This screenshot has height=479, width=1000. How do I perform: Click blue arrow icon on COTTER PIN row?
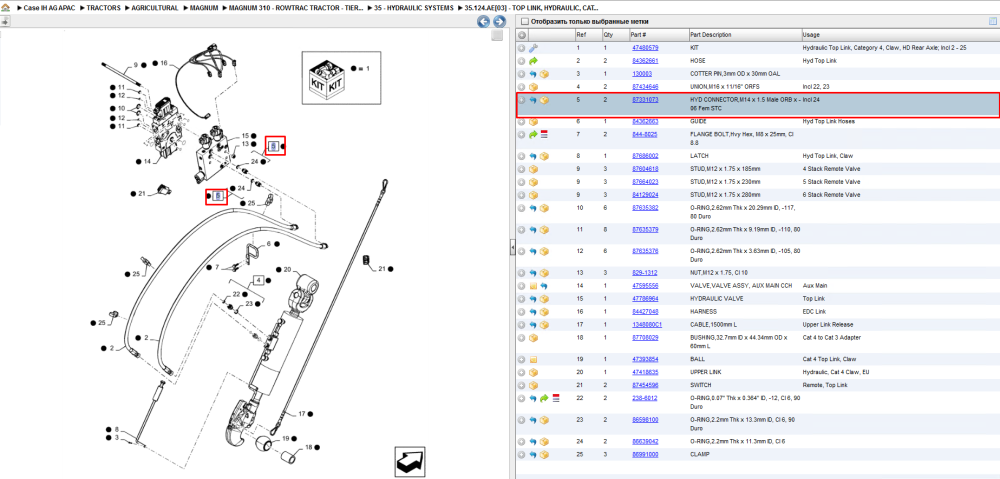click(534, 74)
